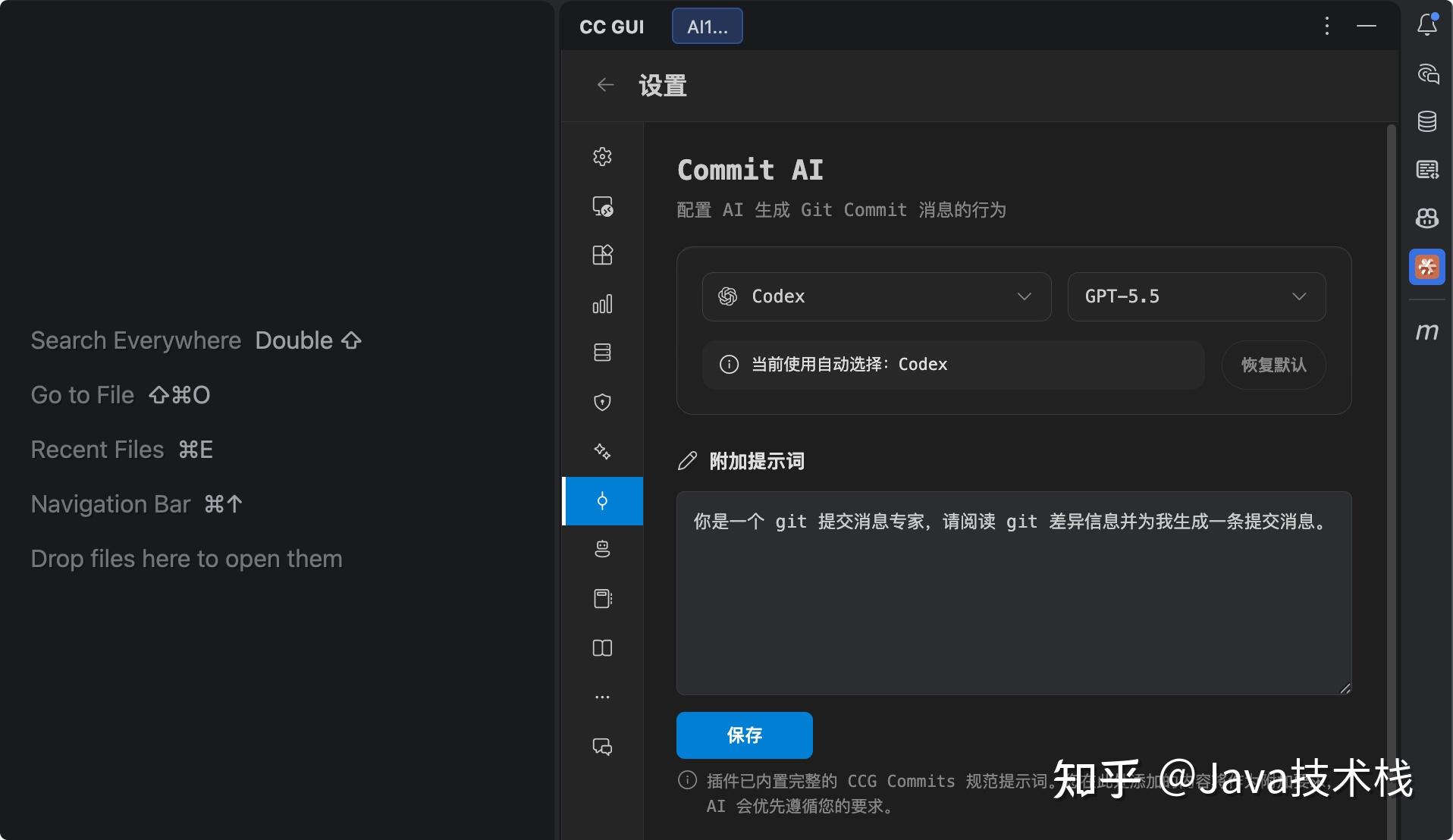Viewport: 1453px width, 840px height.
Task: Select the orange CC GUI icon in the right stripe
Action: coord(1427,267)
